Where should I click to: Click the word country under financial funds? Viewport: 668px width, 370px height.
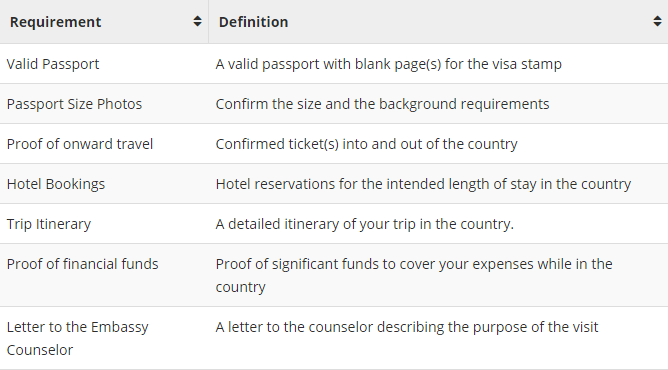click(x=241, y=287)
